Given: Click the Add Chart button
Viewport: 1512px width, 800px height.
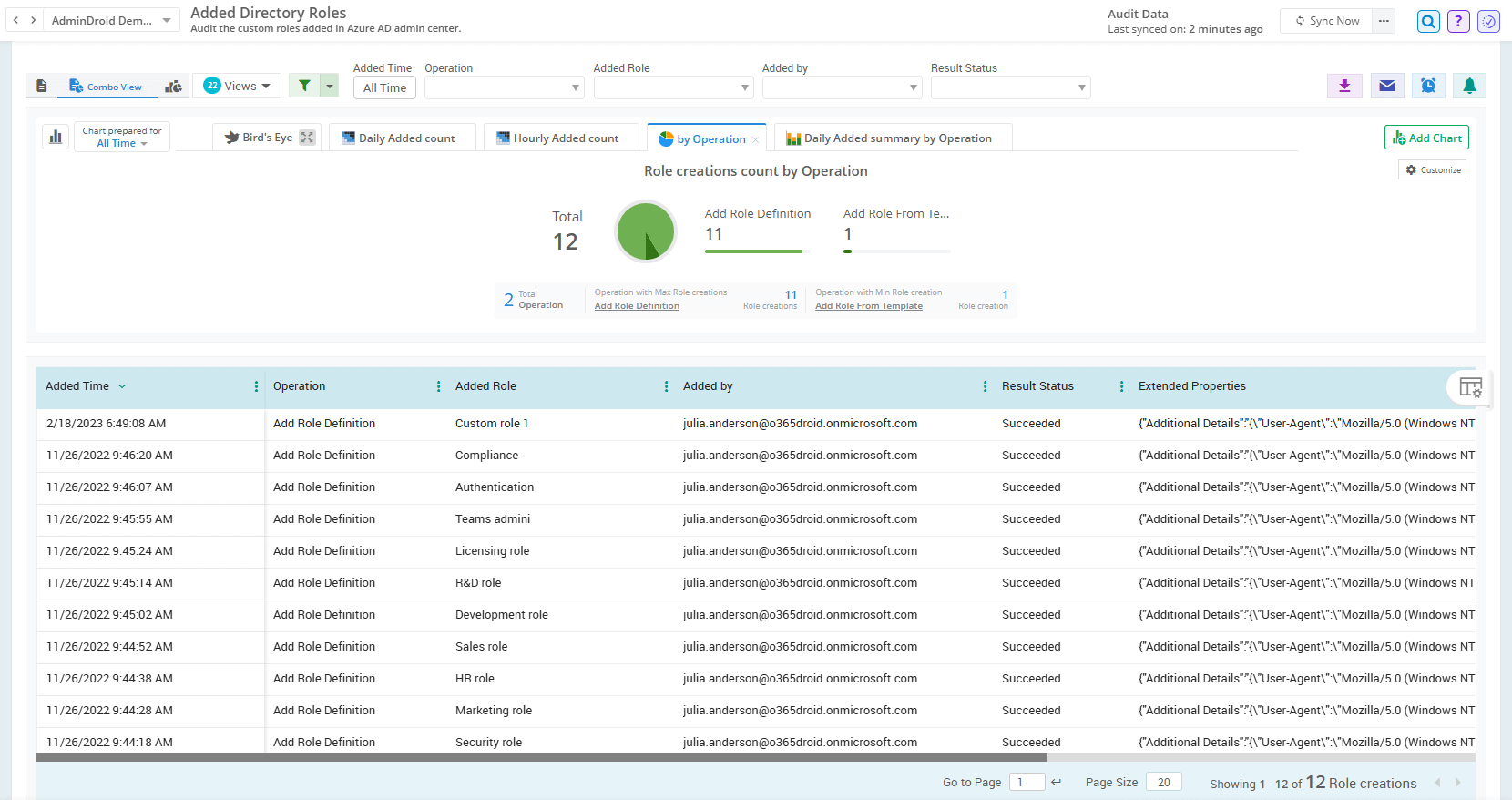Looking at the screenshot, I should pyautogui.click(x=1426, y=138).
